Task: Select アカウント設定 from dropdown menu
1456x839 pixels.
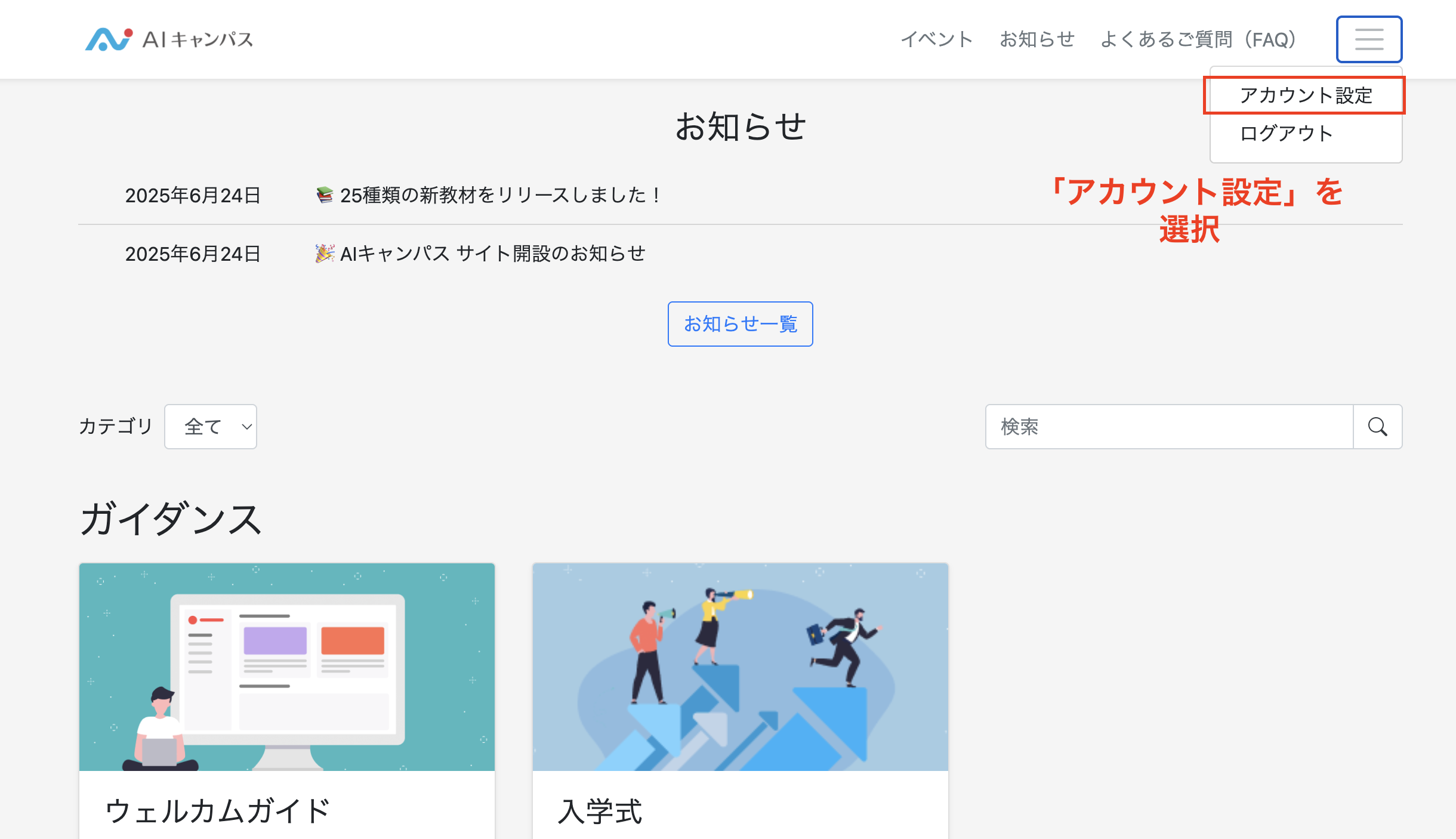Action: 1306,95
